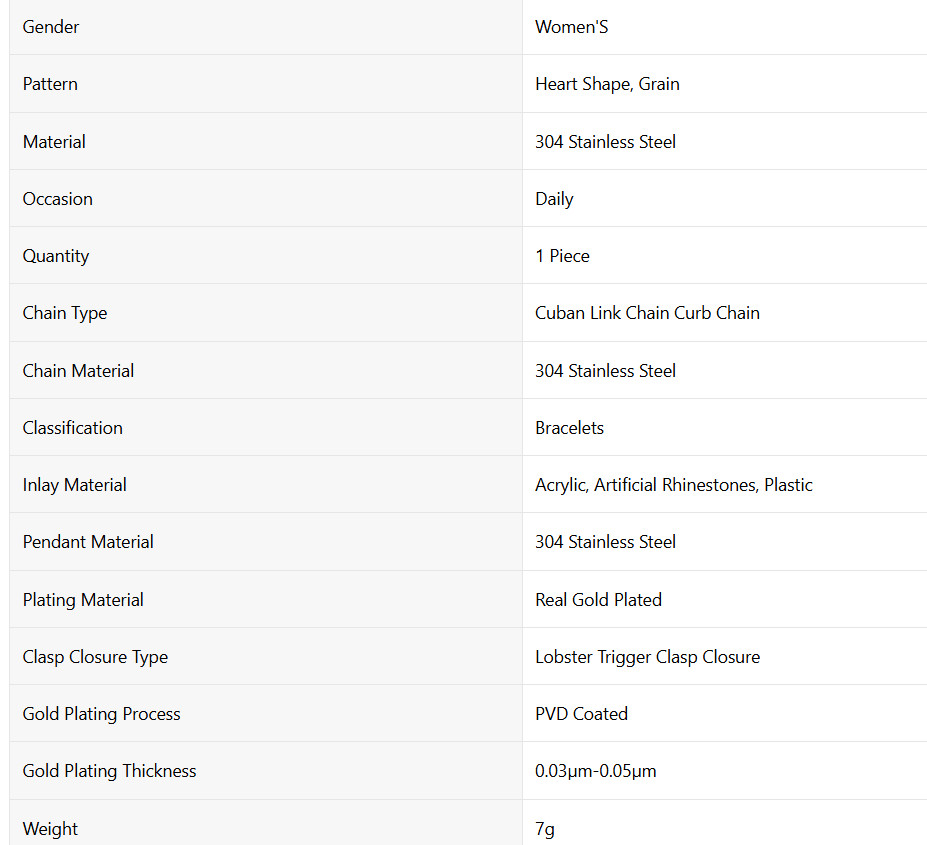Click the Pattern row label
The width and height of the screenshot is (927, 845).
(x=50, y=84)
